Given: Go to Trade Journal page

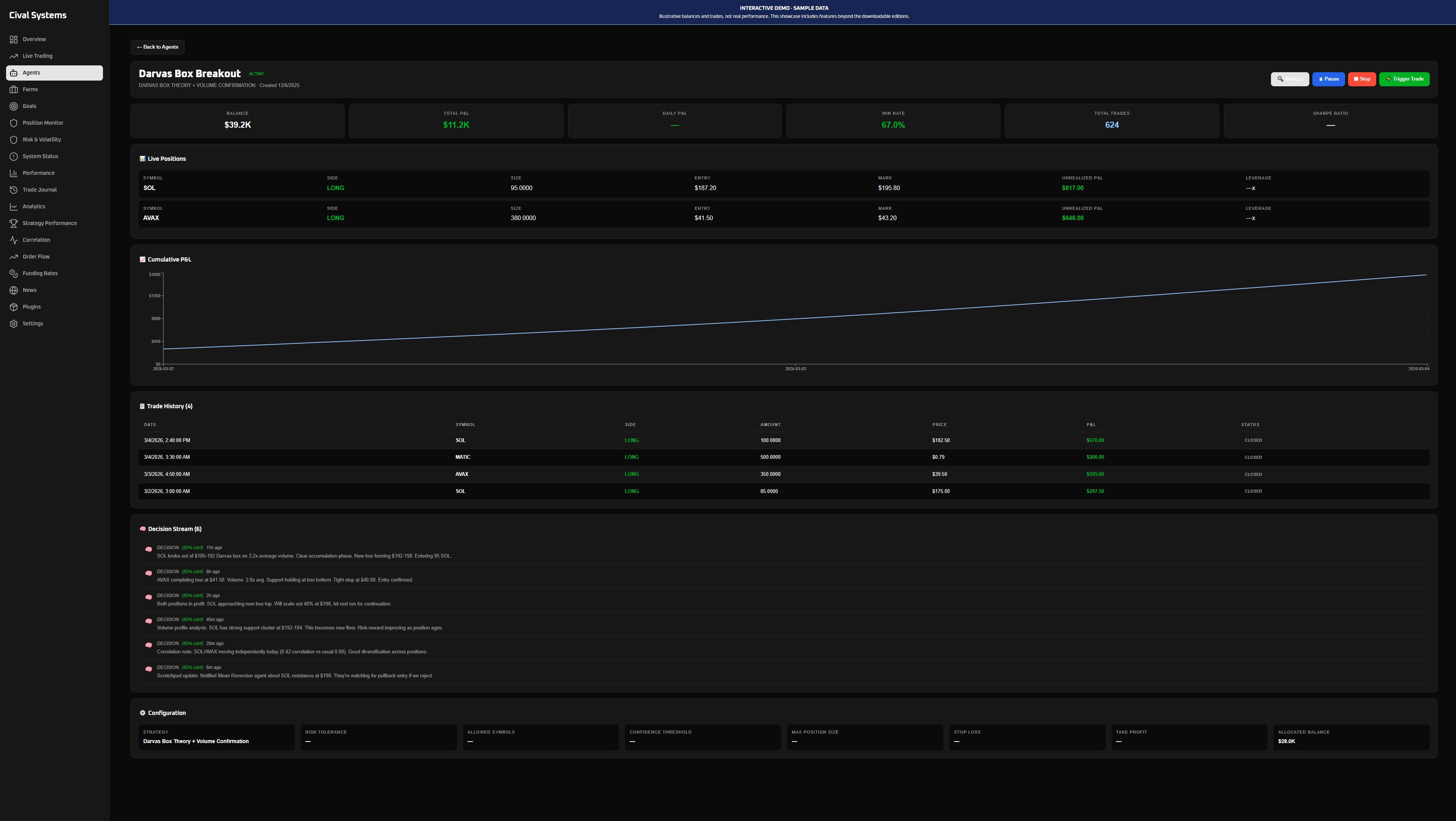Looking at the screenshot, I should [x=54, y=190].
